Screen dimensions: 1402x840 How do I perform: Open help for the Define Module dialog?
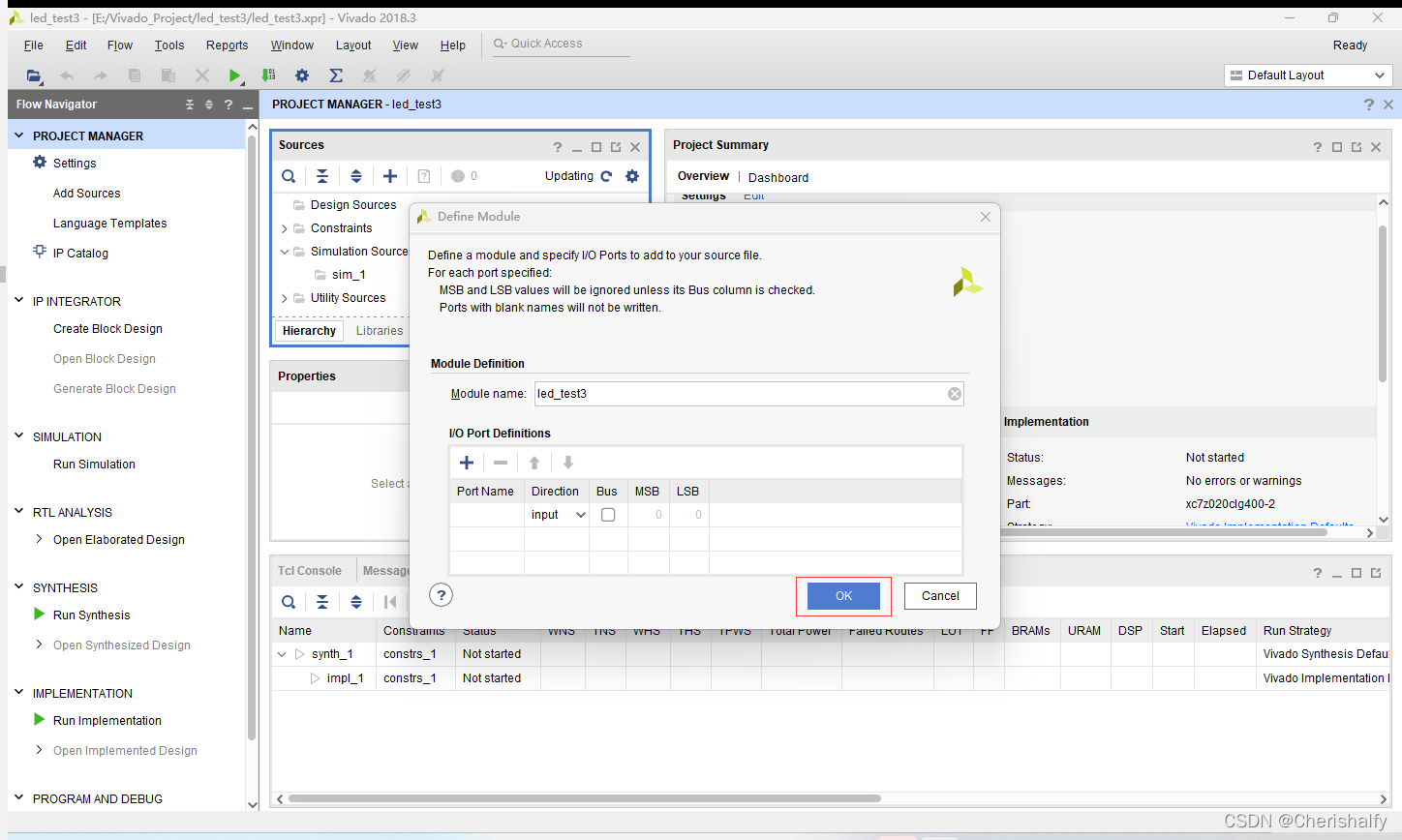441,595
